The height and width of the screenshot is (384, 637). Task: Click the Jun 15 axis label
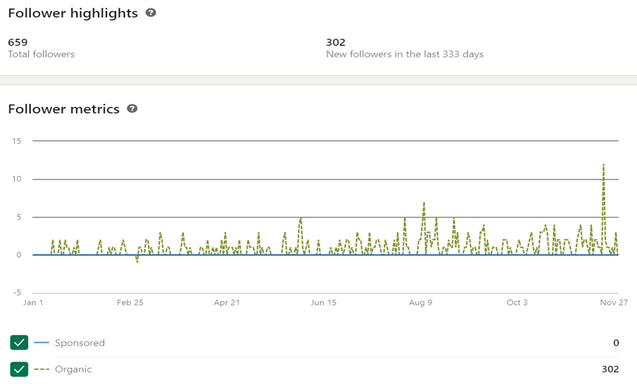[x=323, y=302]
